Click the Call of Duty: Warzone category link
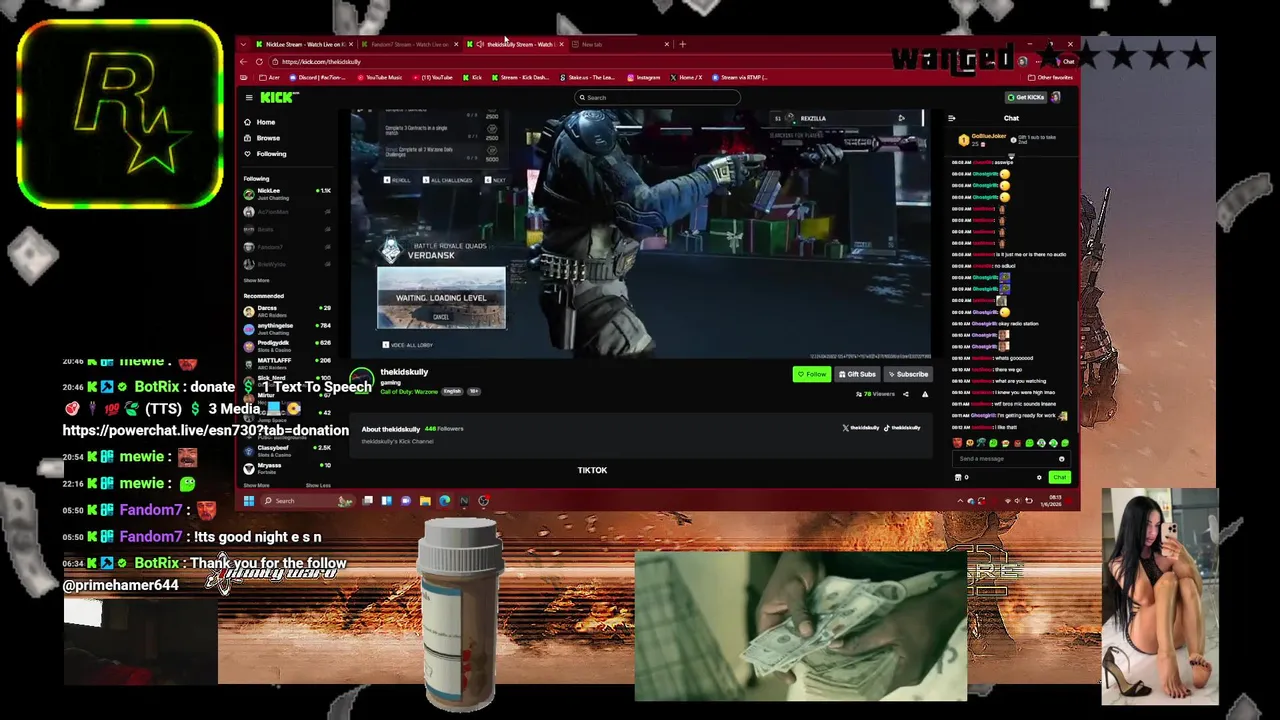This screenshot has width=1280, height=720. tap(409, 392)
